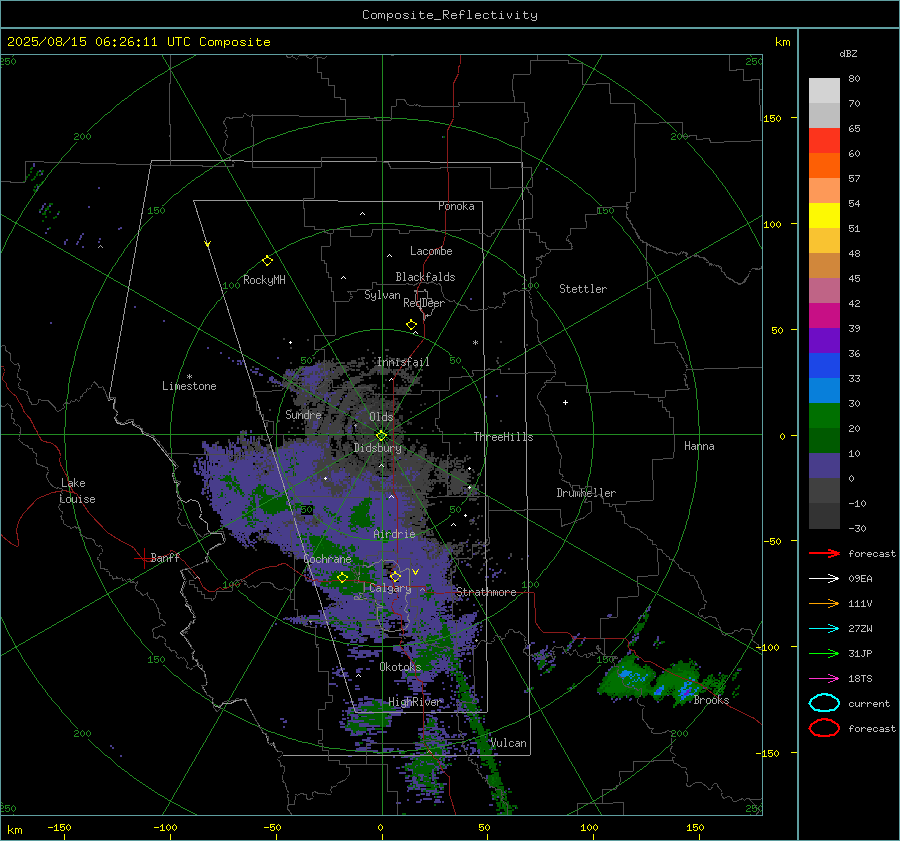Click the cyan current ellipse legend icon
Image resolution: width=900 pixels, height=841 pixels.
pos(824,703)
